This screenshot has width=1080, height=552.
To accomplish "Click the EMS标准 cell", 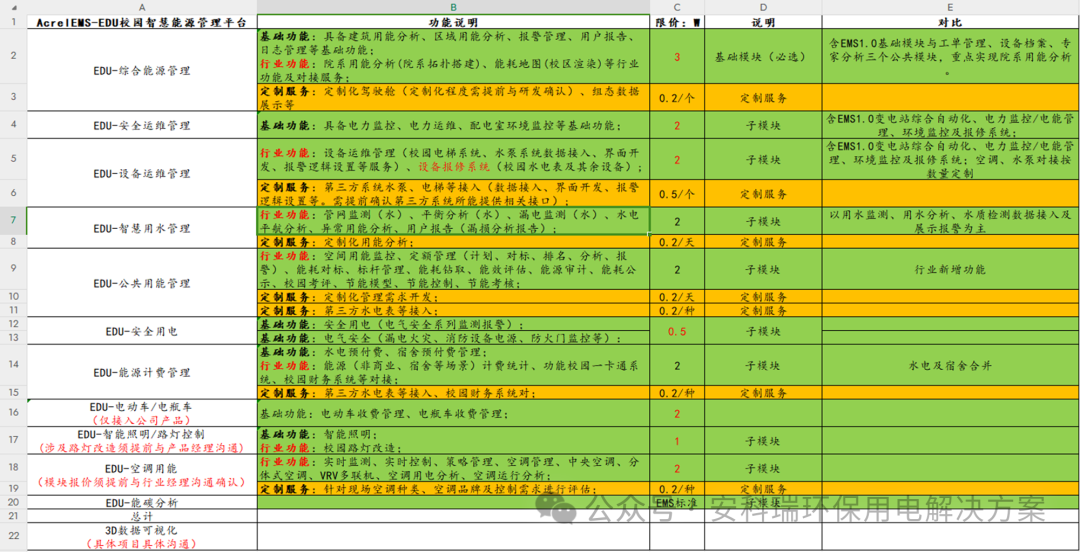I will pos(677,502).
